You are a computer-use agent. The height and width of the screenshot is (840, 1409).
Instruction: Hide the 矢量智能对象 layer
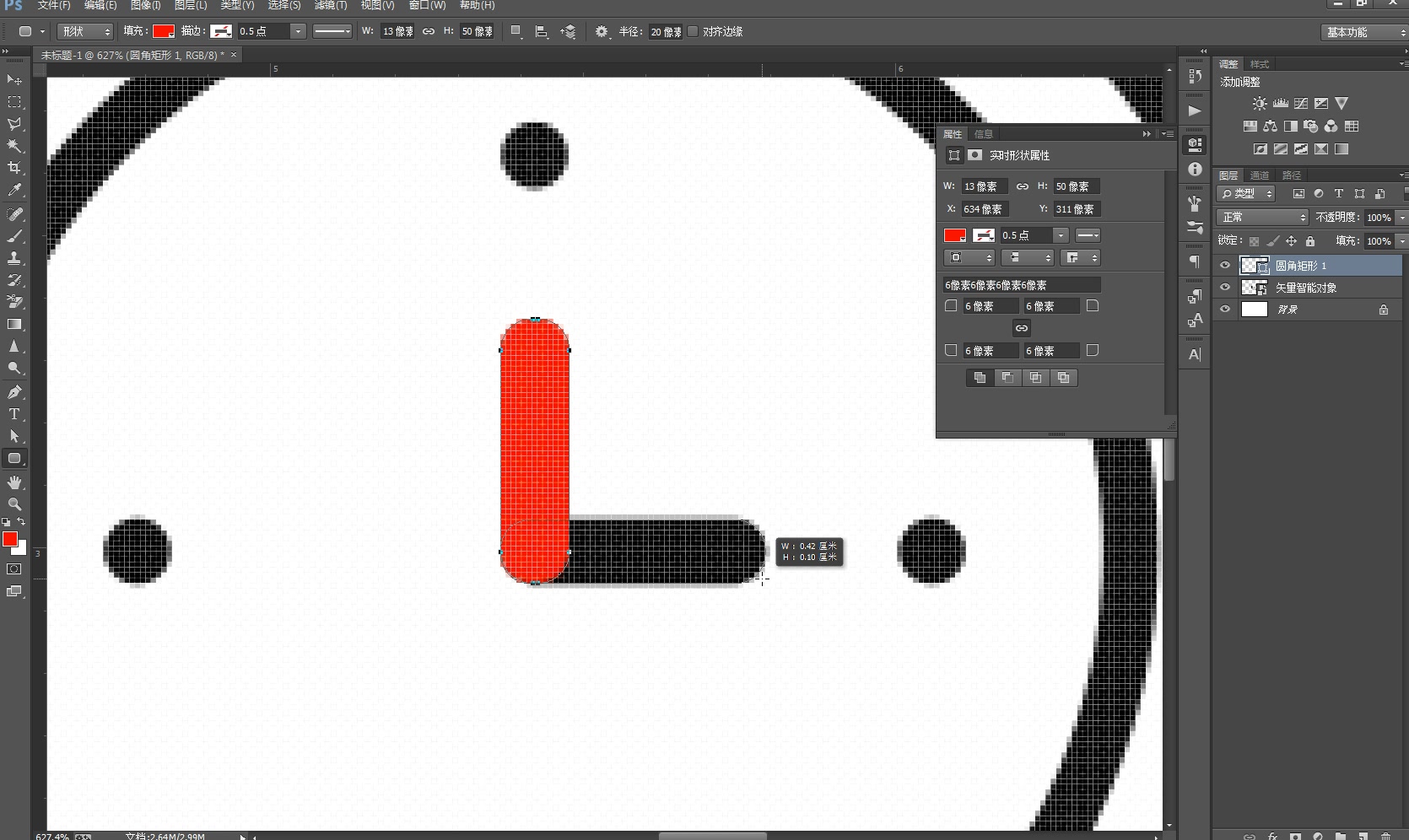pyautogui.click(x=1225, y=288)
